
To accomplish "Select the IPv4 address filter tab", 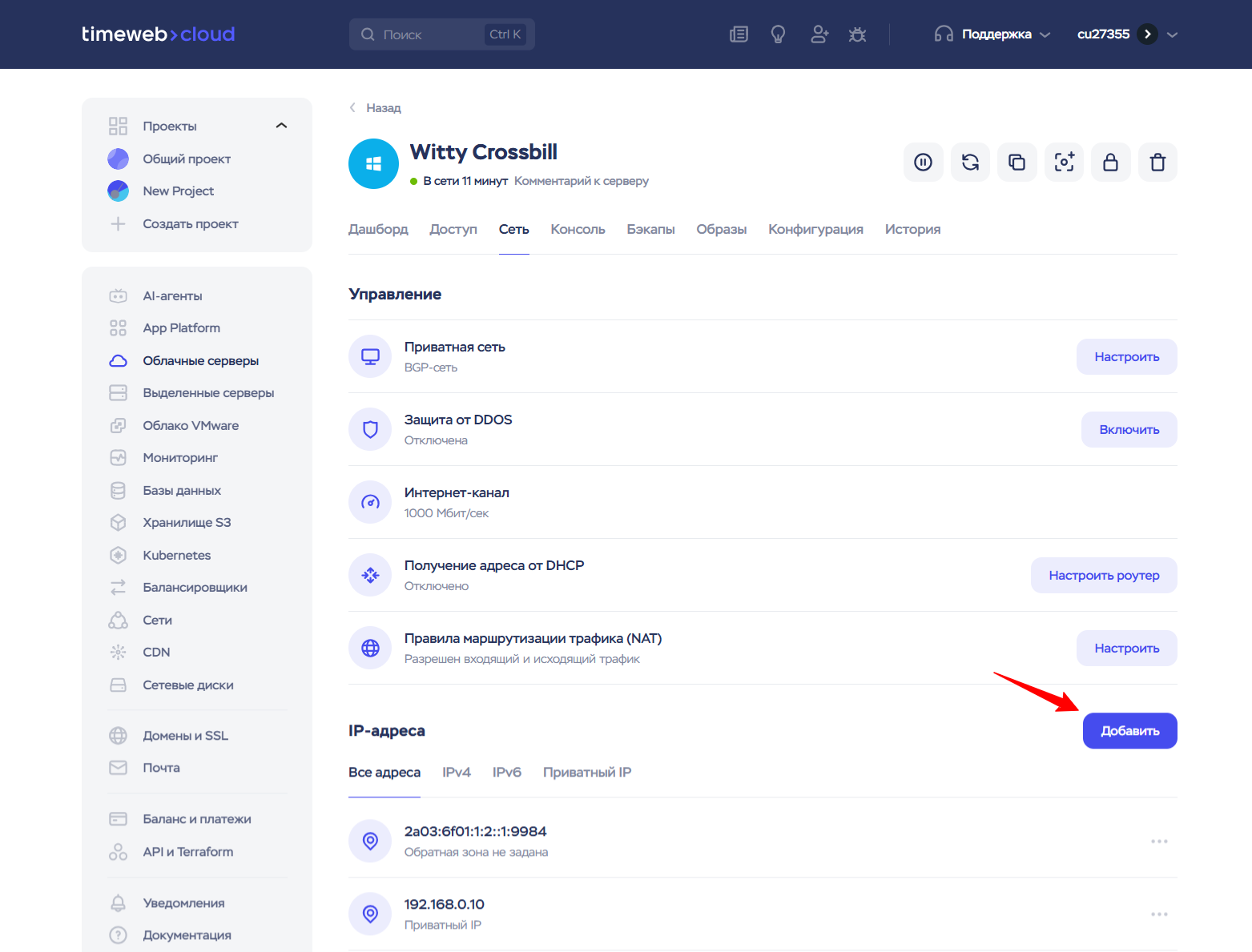I will point(456,773).
